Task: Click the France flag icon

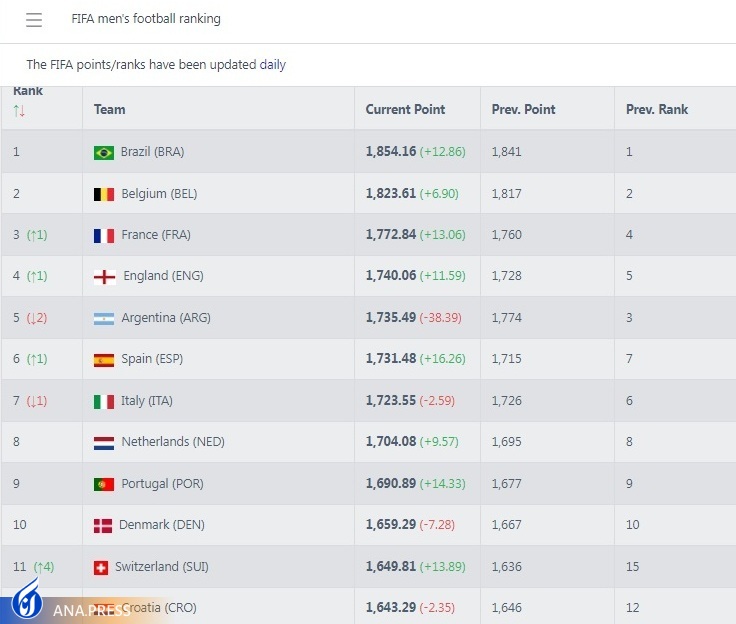Action: 103,236
